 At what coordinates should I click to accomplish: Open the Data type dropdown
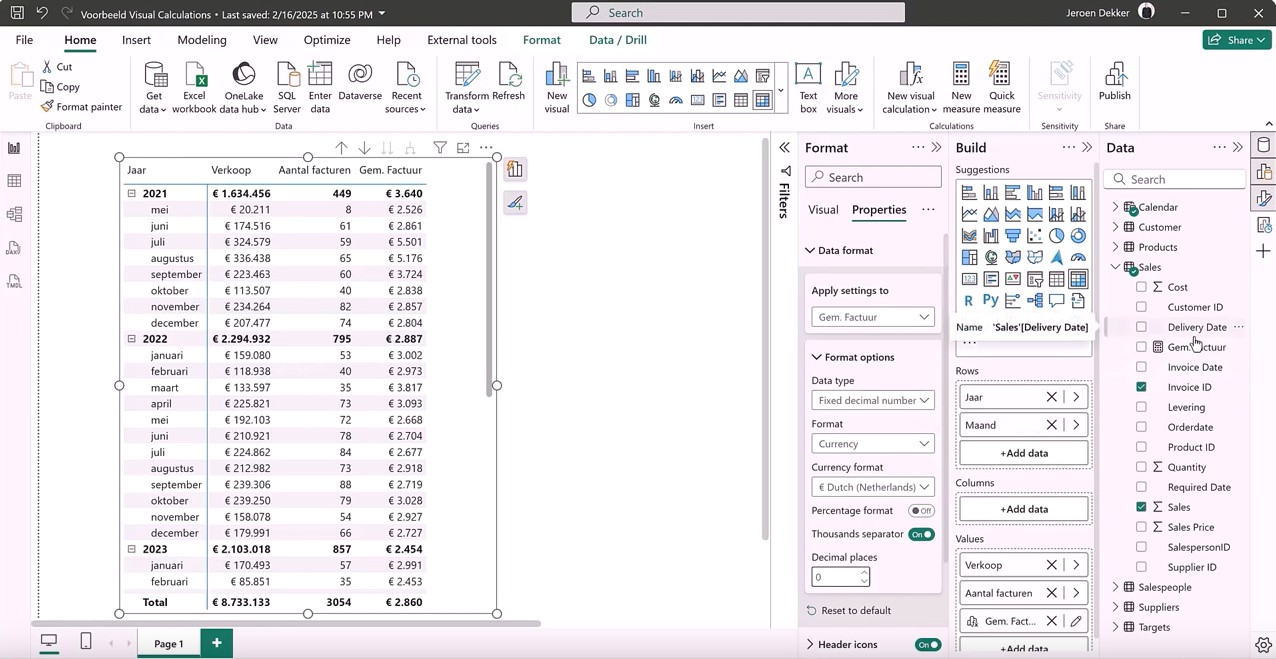(x=873, y=400)
